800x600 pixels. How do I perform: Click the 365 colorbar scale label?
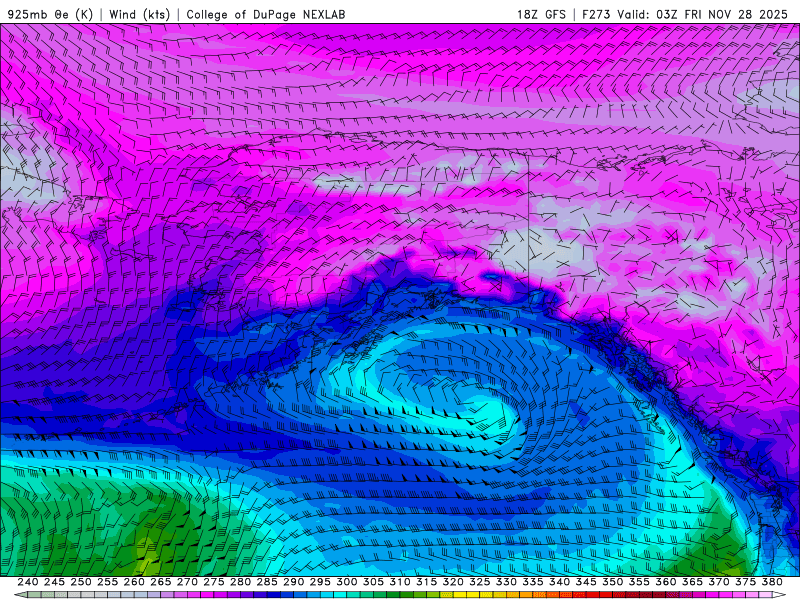692,582
